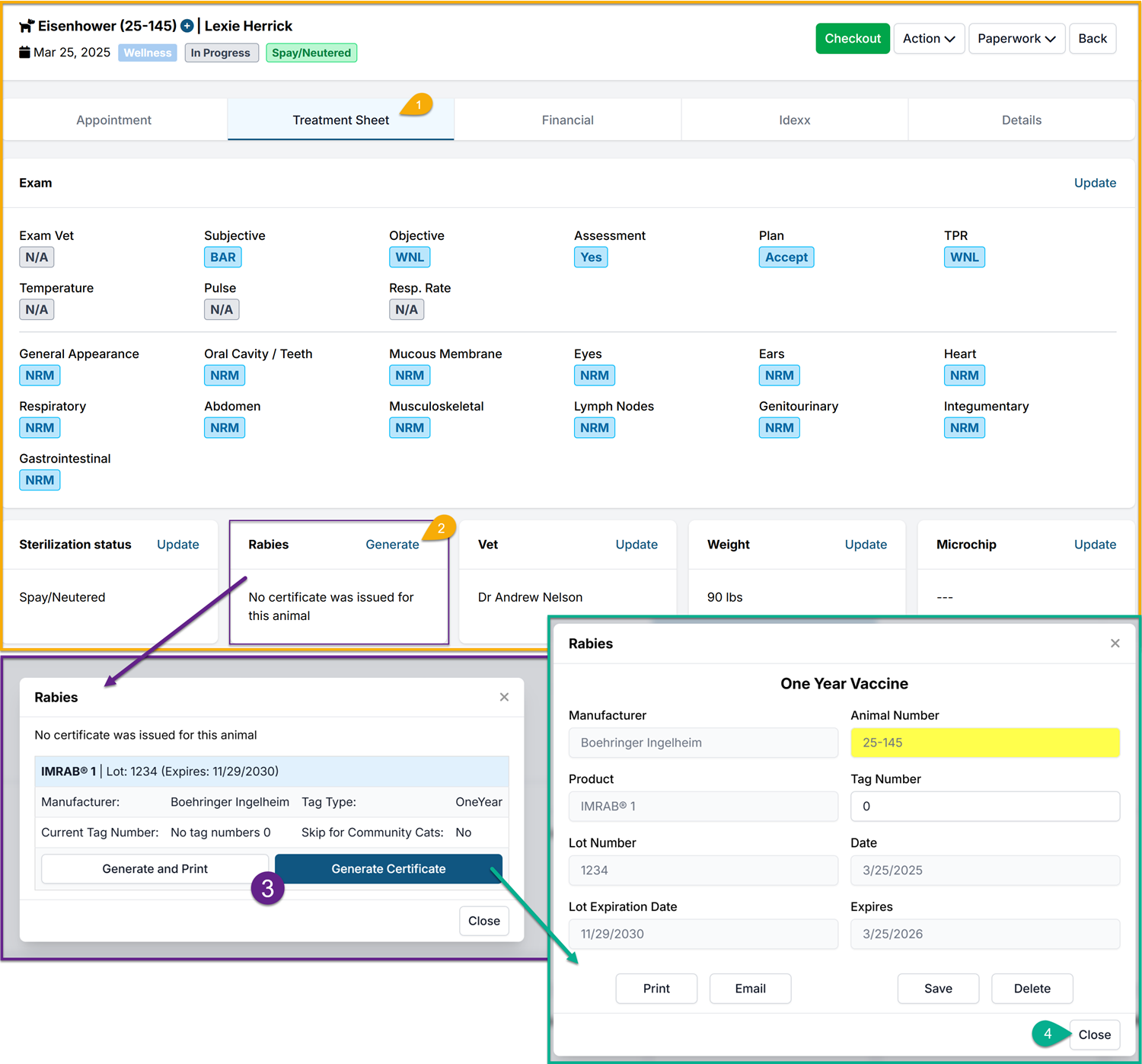Viewport: 1142px width, 1064px height.
Task: Click the highlighted Animal Number field
Action: pyautogui.click(x=984, y=743)
